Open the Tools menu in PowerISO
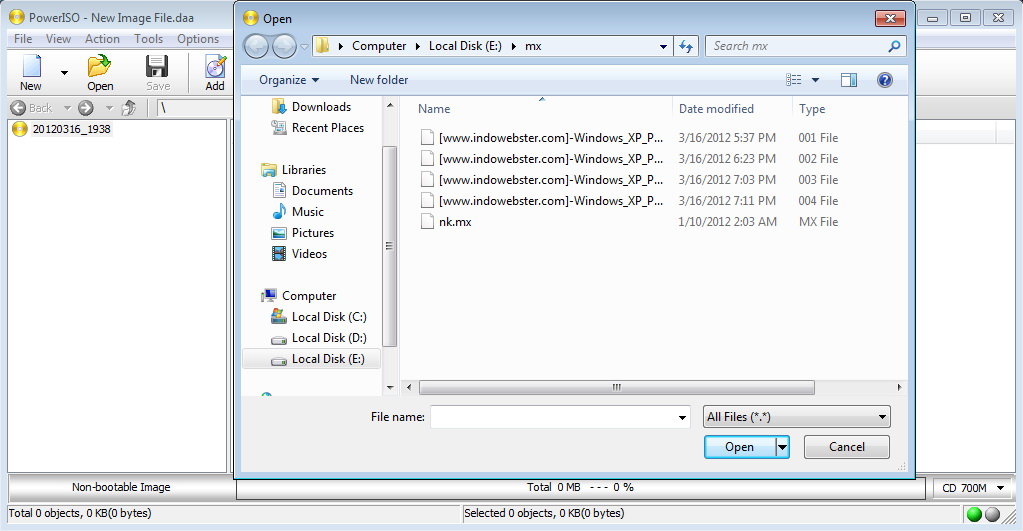Image resolution: width=1023 pixels, height=531 pixels. 149,38
